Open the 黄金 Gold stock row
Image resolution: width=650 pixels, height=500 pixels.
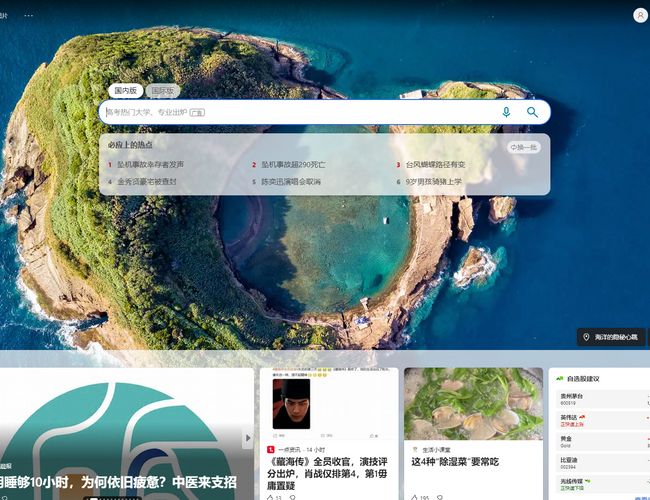(x=603, y=442)
